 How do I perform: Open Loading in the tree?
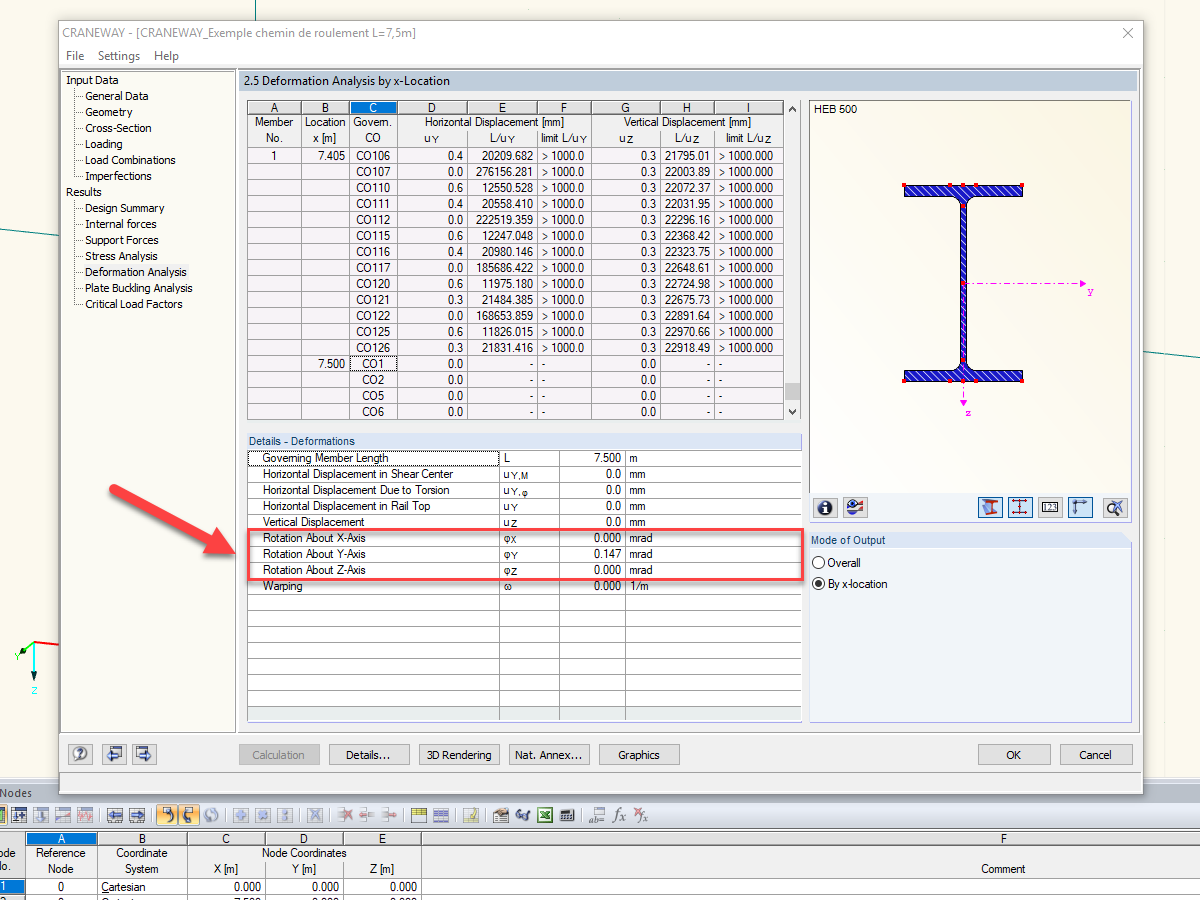[x=103, y=144]
